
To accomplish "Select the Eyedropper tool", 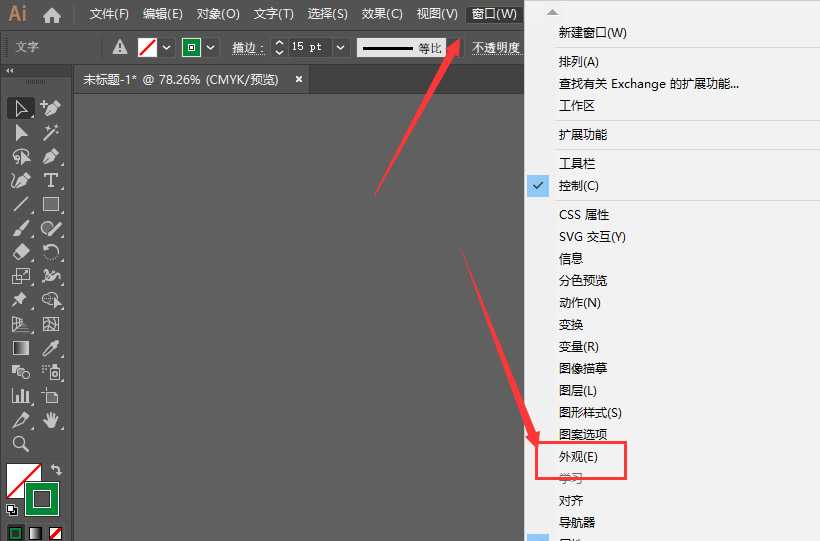I will click(x=51, y=348).
